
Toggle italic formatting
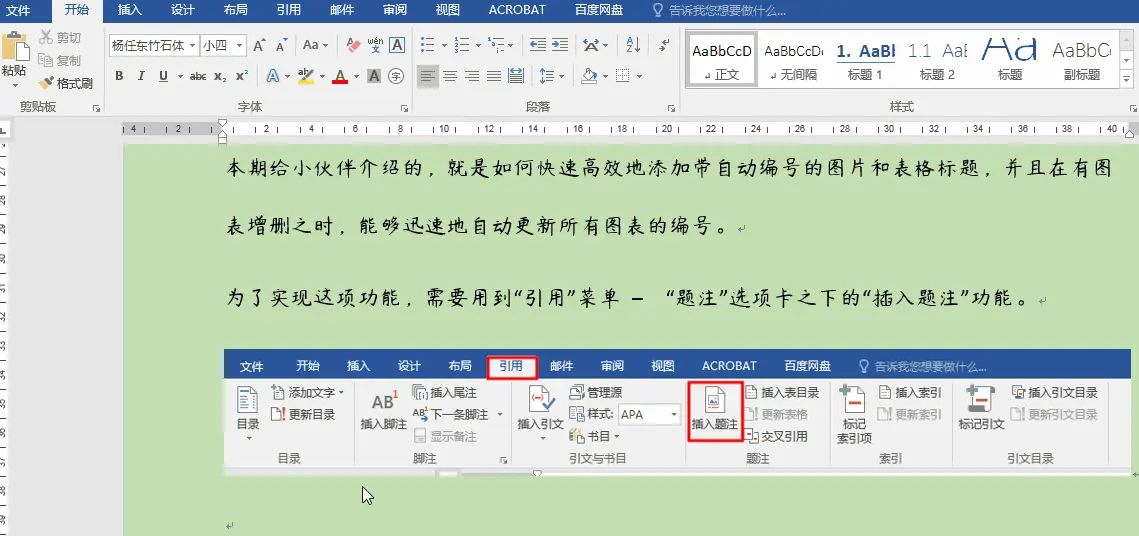[141, 76]
